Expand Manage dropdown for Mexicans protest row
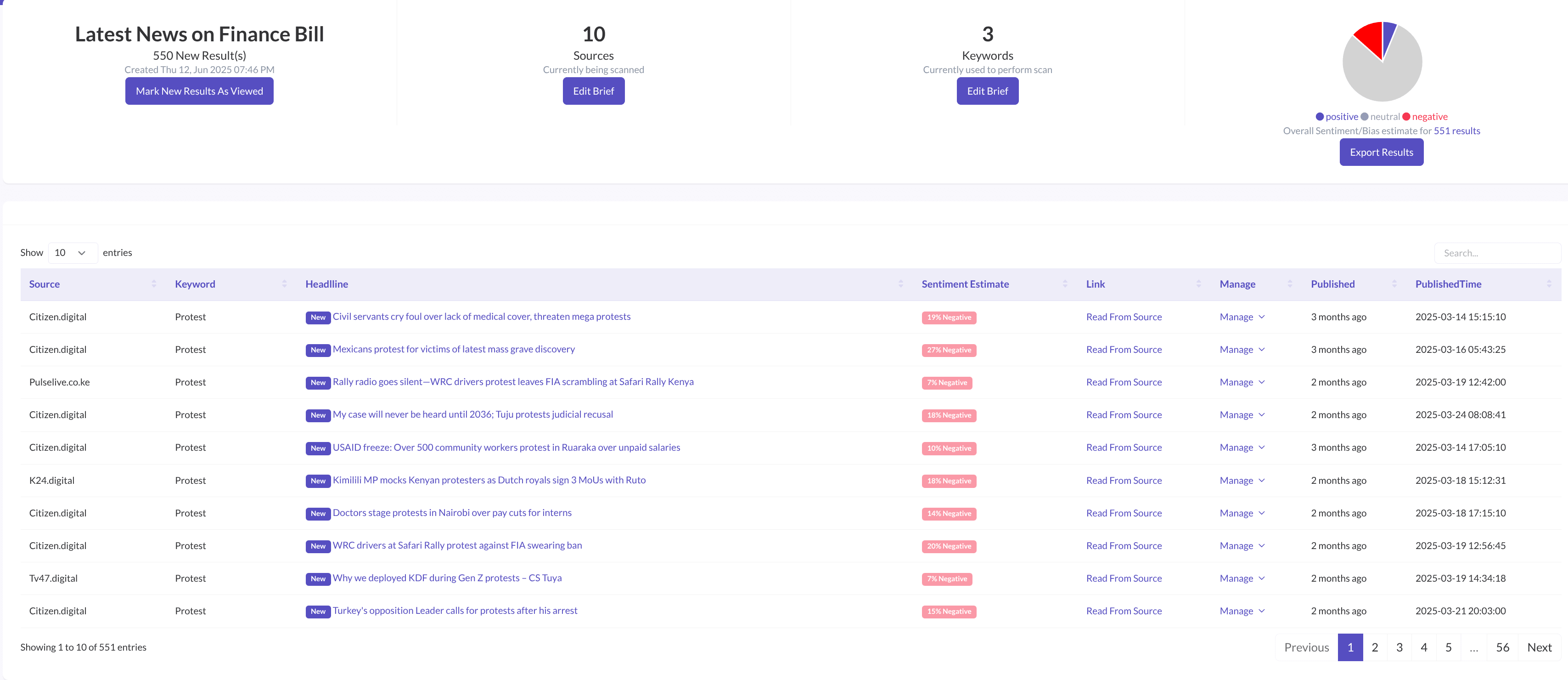This screenshot has height=680, width=1568. (1242, 350)
